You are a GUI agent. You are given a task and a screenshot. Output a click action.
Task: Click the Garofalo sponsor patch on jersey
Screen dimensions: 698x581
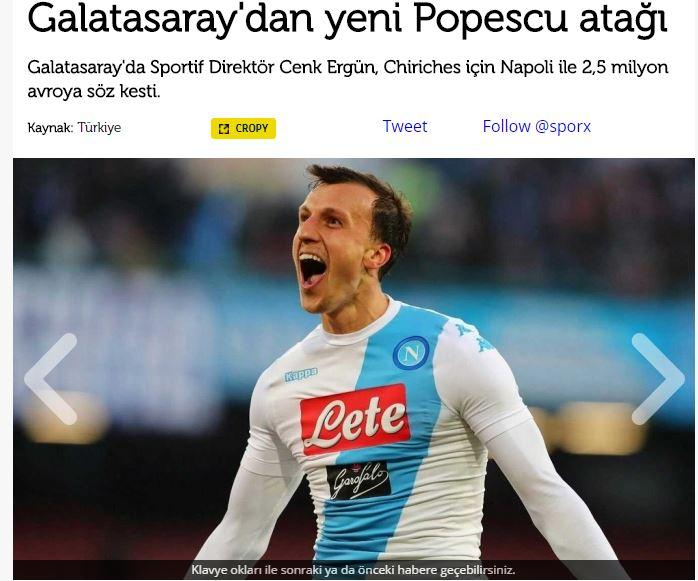pos(359,480)
